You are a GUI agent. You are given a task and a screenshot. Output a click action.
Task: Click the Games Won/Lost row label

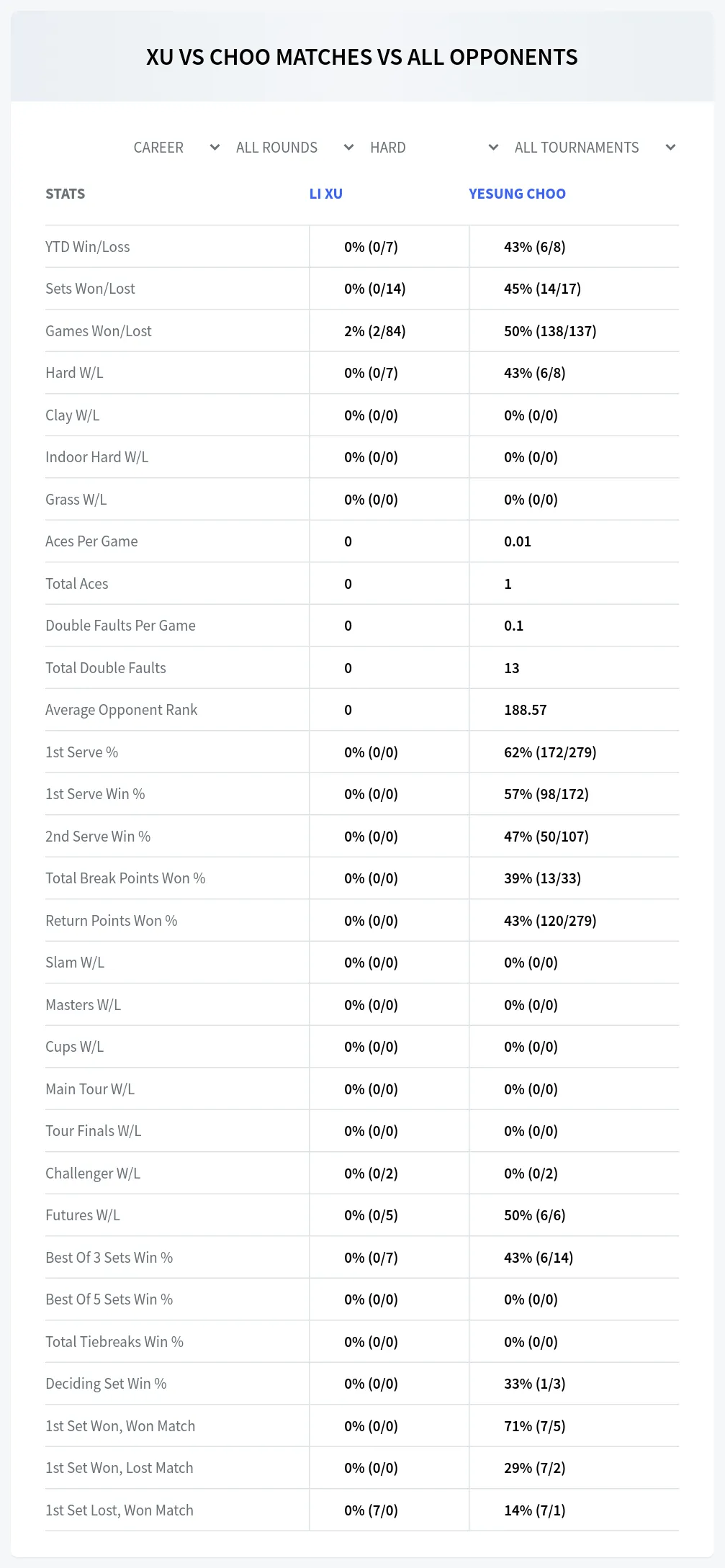[99, 331]
